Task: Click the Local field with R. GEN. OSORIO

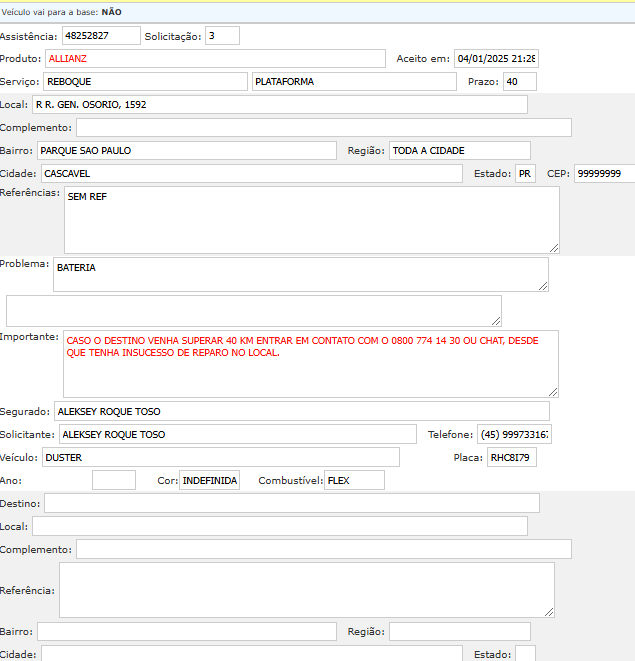Action: pyautogui.click(x=280, y=105)
